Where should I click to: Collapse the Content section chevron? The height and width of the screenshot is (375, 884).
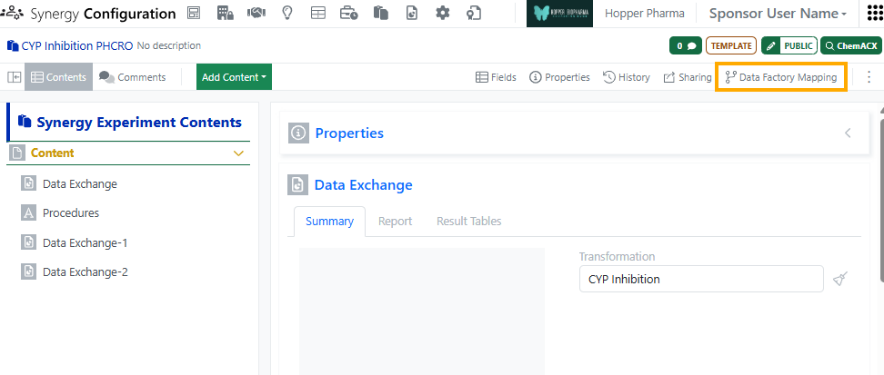click(x=238, y=153)
